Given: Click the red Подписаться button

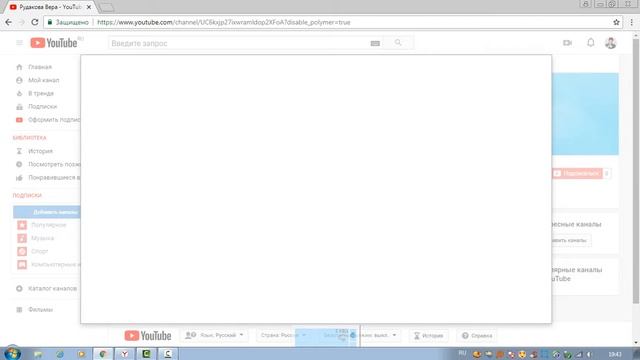Looking at the screenshot, I should click(x=577, y=173).
